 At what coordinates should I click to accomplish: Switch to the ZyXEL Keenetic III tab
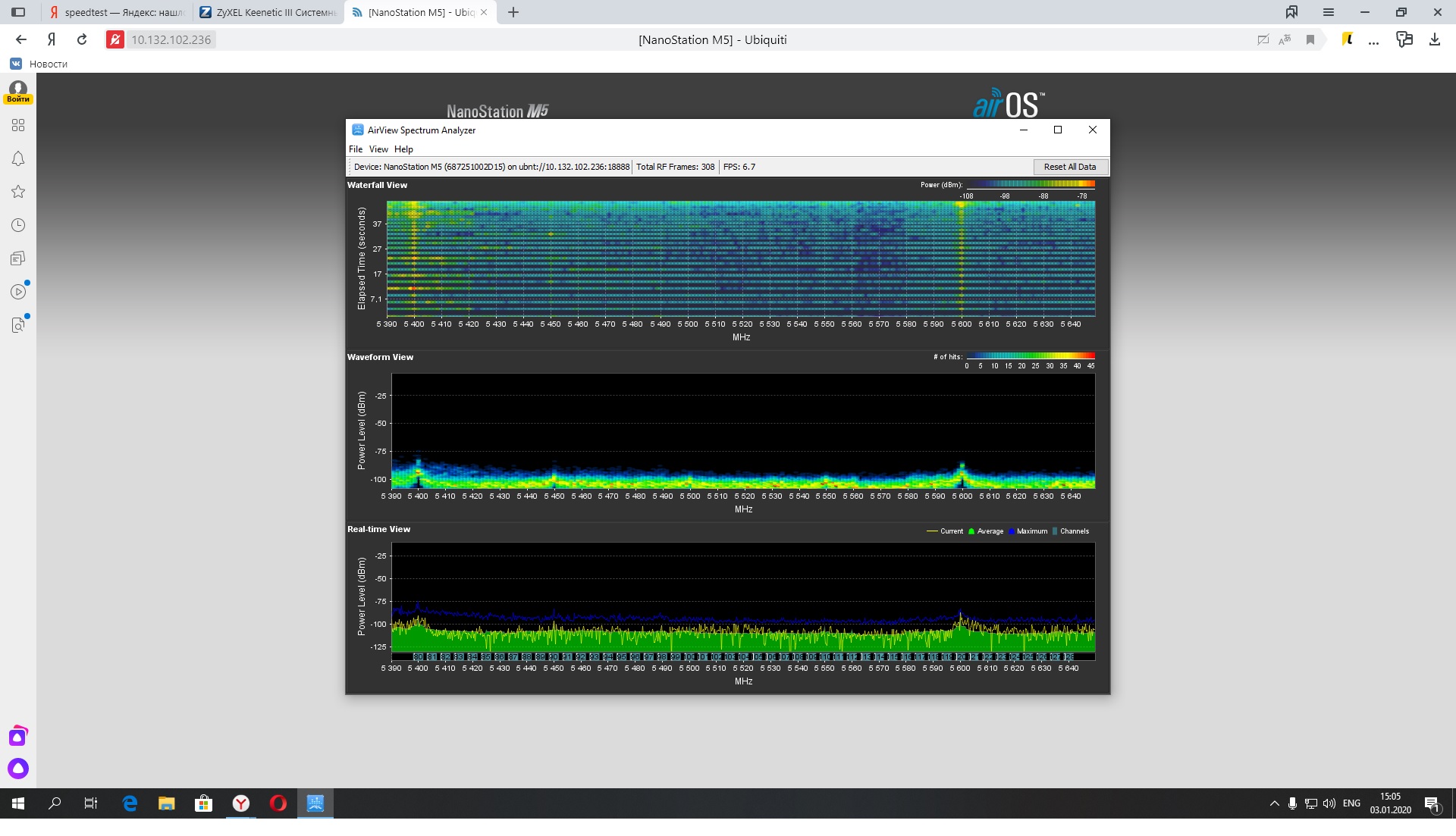268,12
